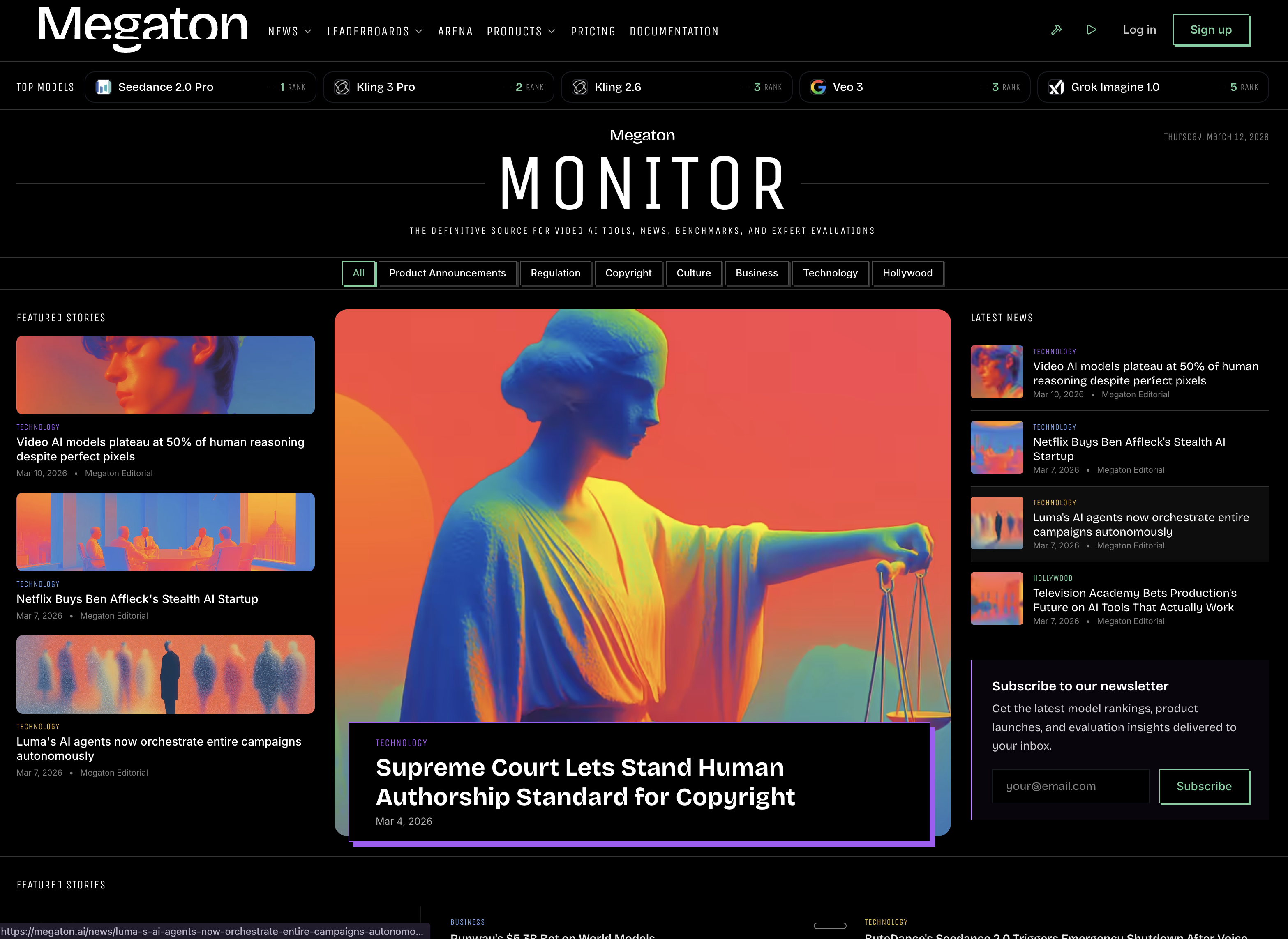This screenshot has height=939, width=1288.
Task: Click the gavel icon in the header
Action: 1056,30
